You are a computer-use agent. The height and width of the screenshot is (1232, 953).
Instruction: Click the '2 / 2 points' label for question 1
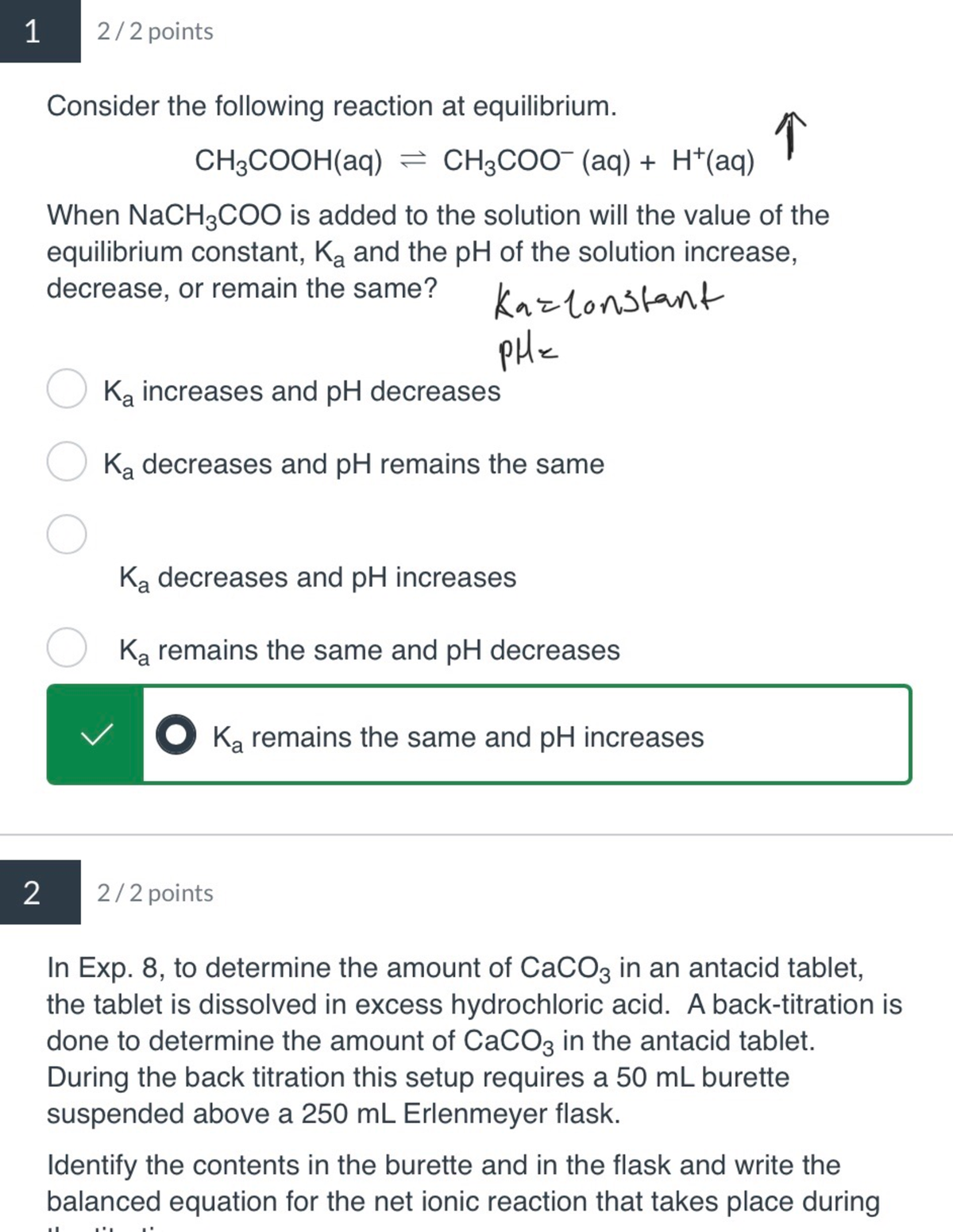[155, 32]
